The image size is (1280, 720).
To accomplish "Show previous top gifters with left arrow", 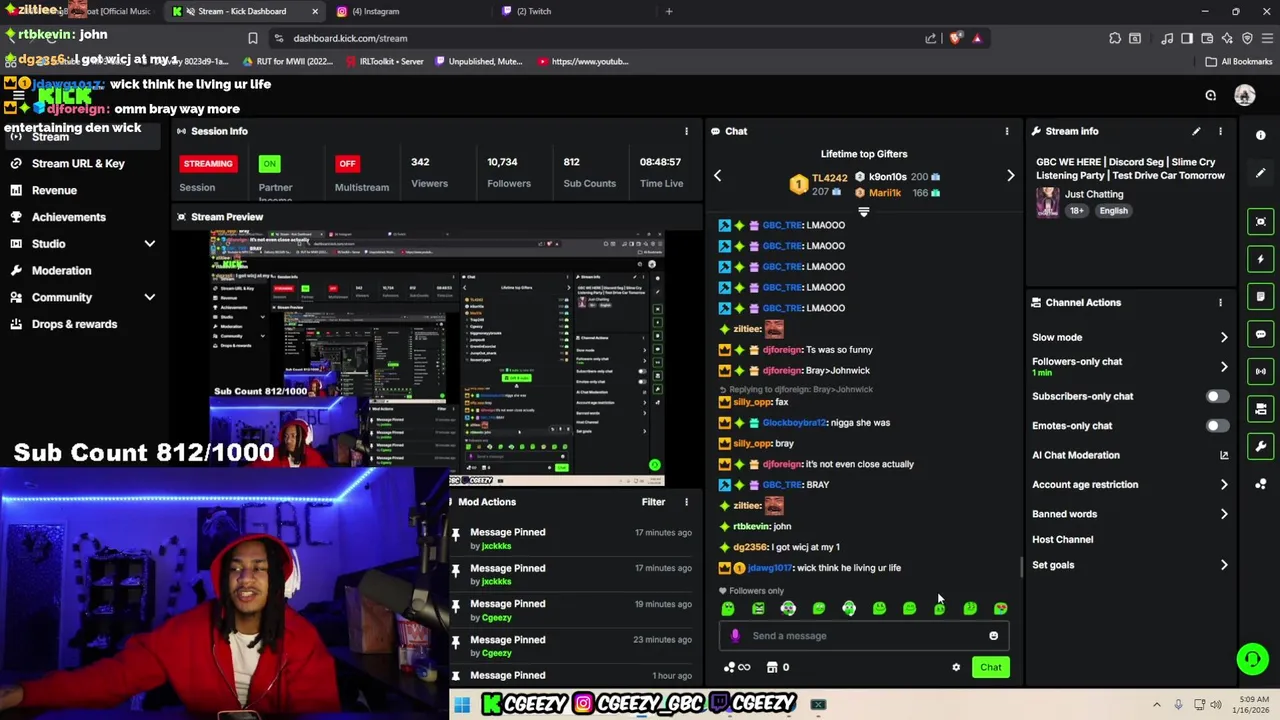I will tap(717, 175).
